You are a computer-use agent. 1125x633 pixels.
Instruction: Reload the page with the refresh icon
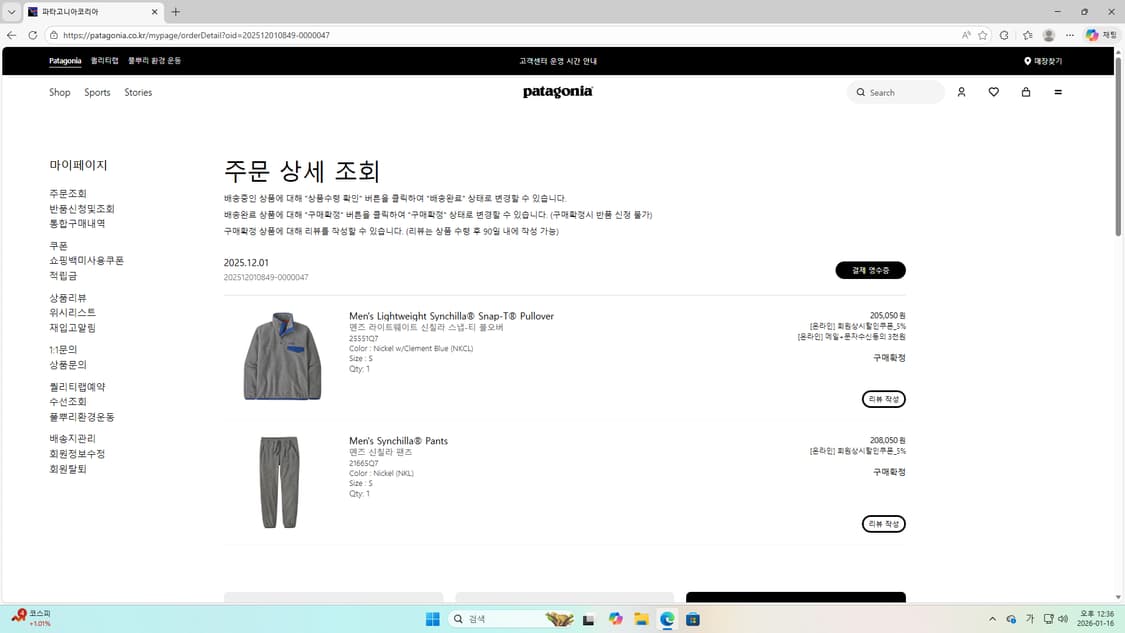pyautogui.click(x=33, y=34)
